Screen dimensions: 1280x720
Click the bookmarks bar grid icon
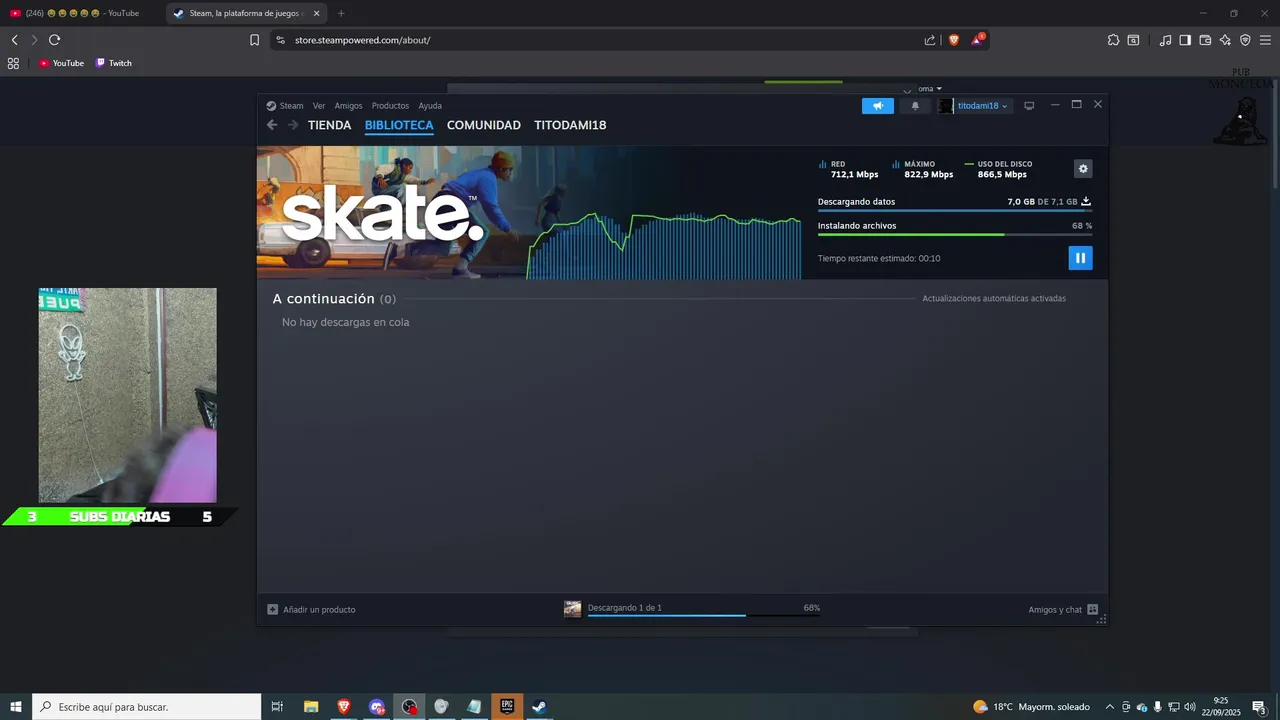click(x=13, y=63)
